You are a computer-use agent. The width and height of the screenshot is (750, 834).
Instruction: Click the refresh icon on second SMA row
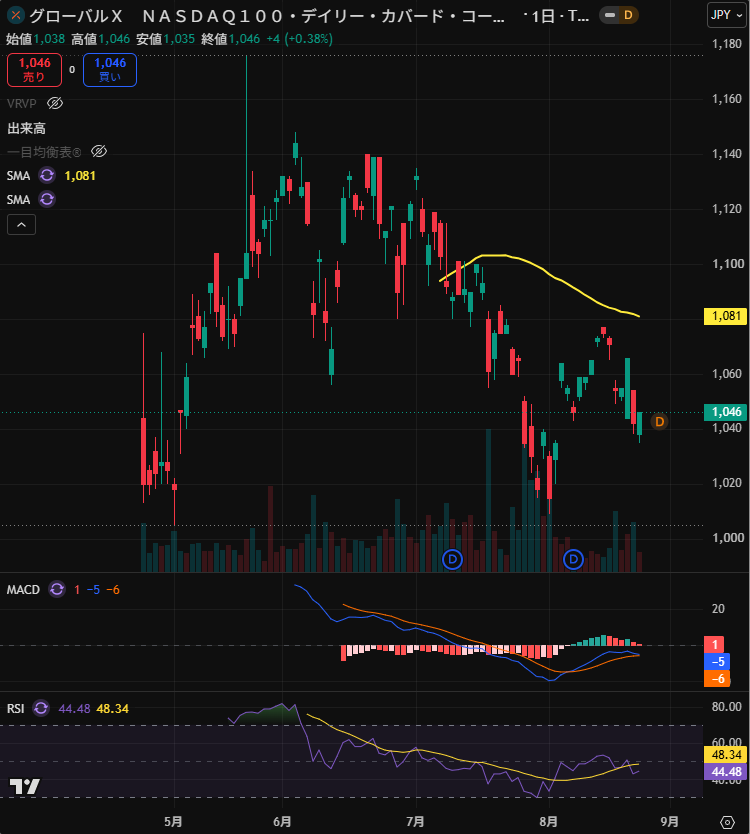pyautogui.click(x=47, y=199)
